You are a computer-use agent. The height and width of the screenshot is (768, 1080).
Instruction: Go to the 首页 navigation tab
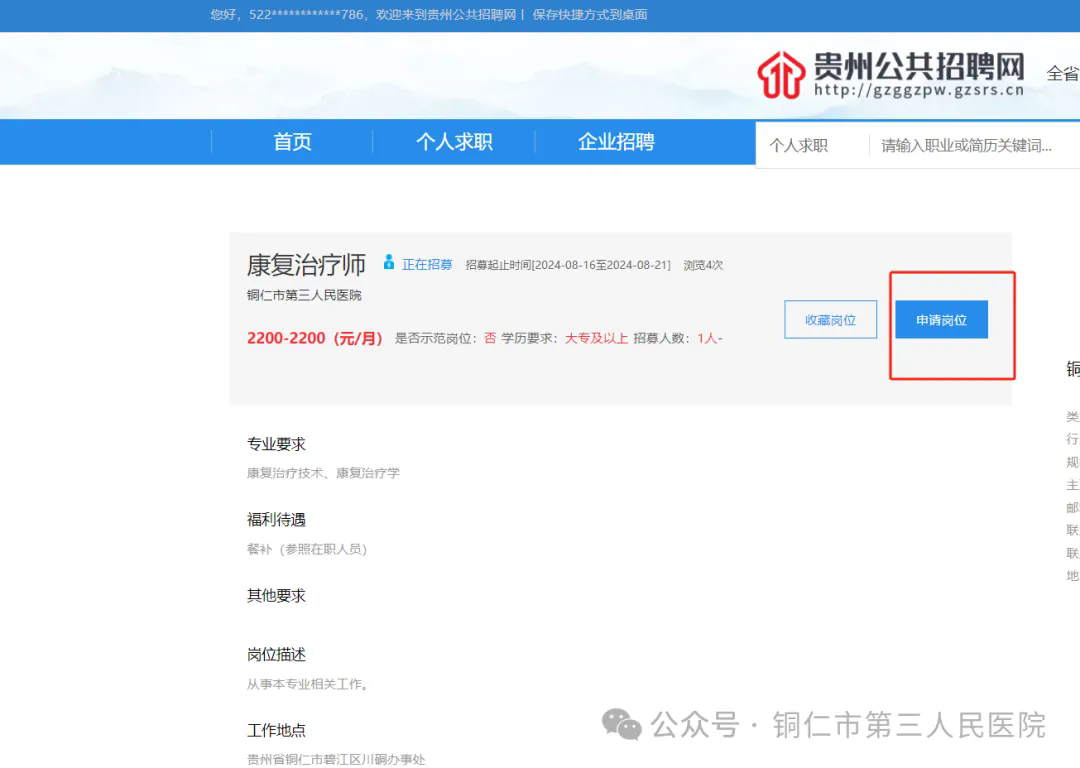click(292, 142)
